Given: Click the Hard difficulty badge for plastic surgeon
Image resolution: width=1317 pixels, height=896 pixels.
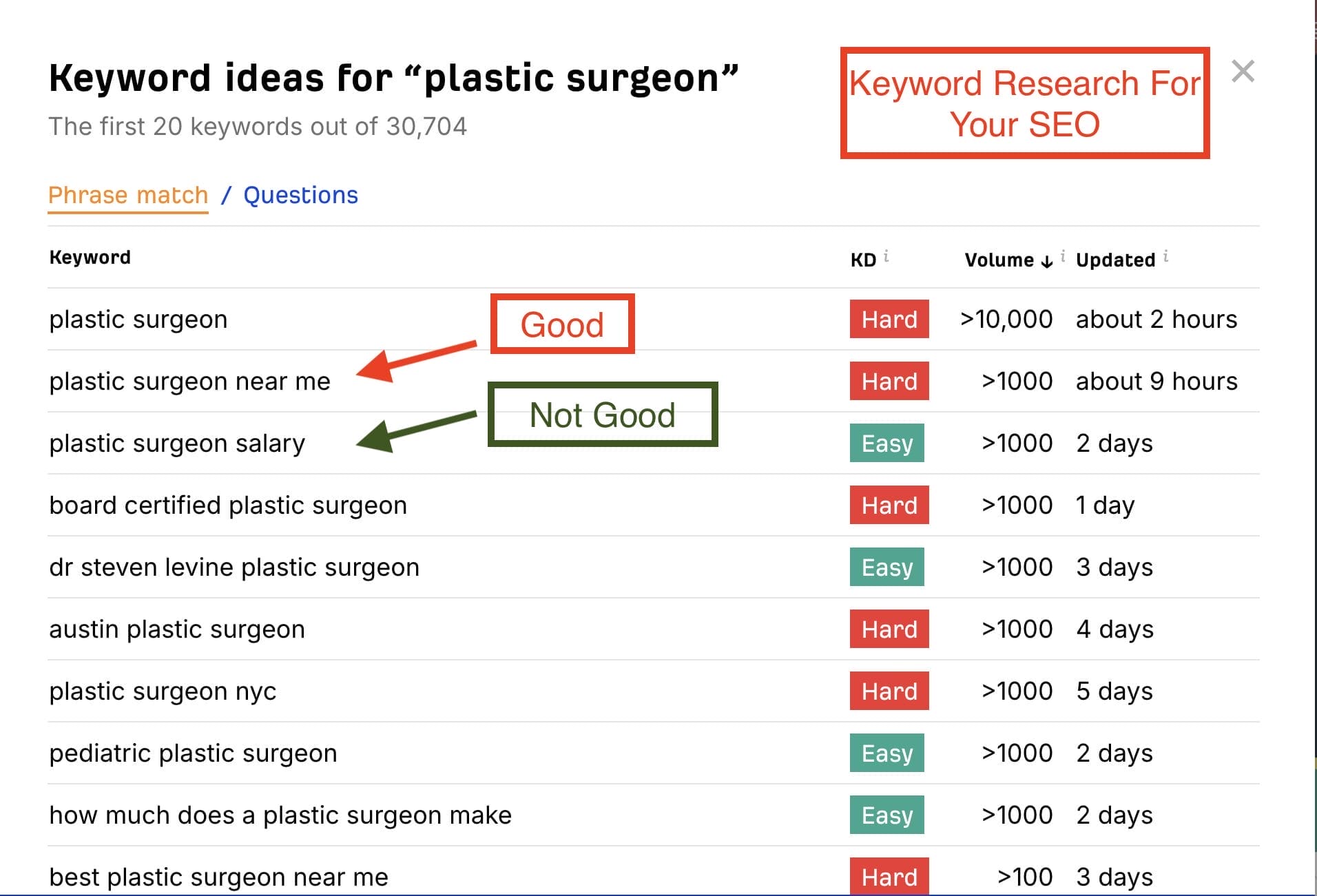Looking at the screenshot, I should [889, 319].
